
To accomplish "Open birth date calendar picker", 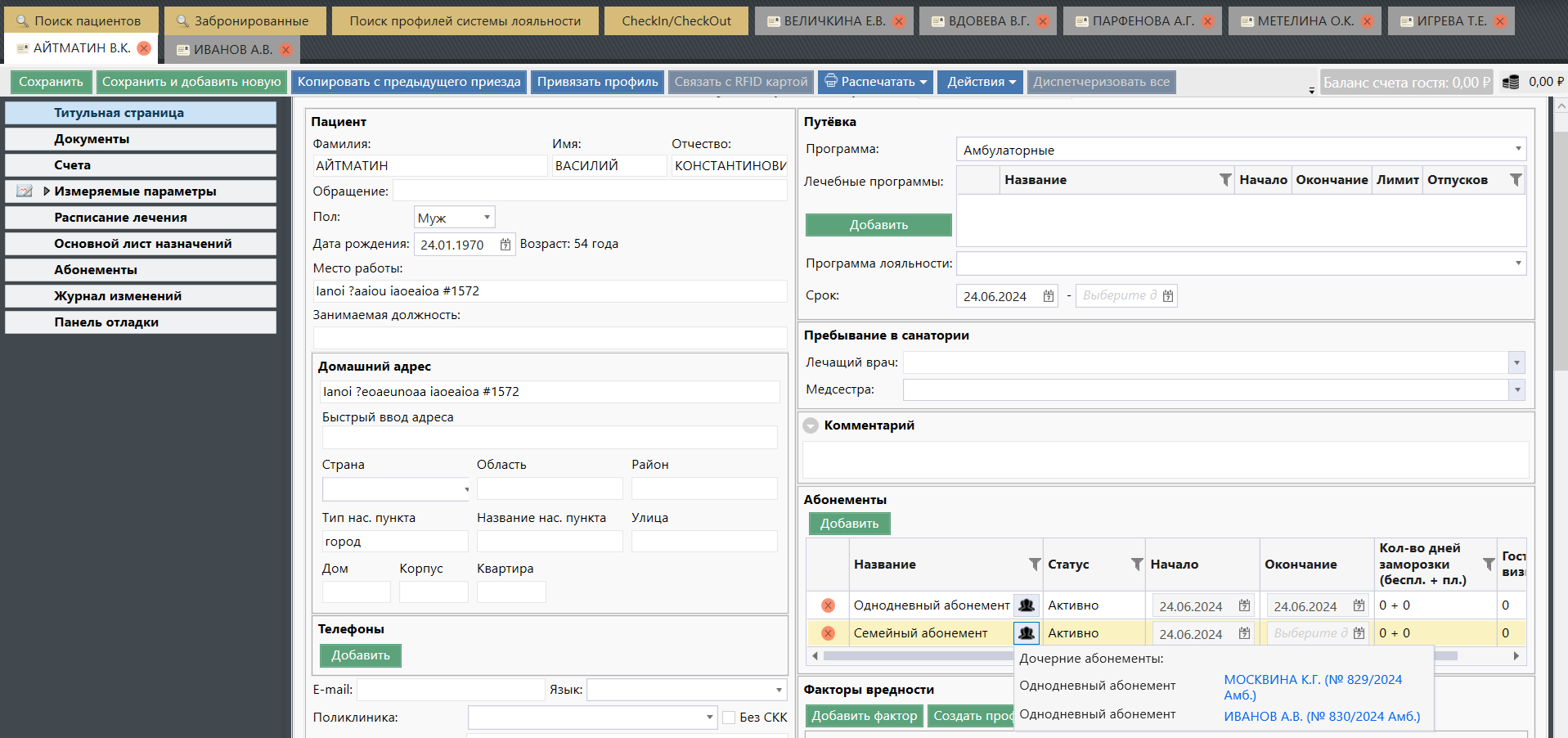I will click(x=505, y=245).
